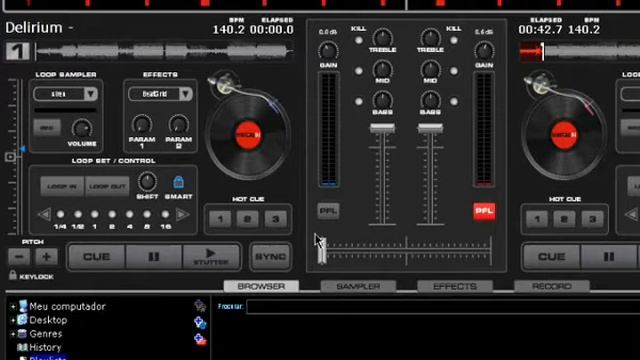Click the Procurar search input field

tap(443, 307)
